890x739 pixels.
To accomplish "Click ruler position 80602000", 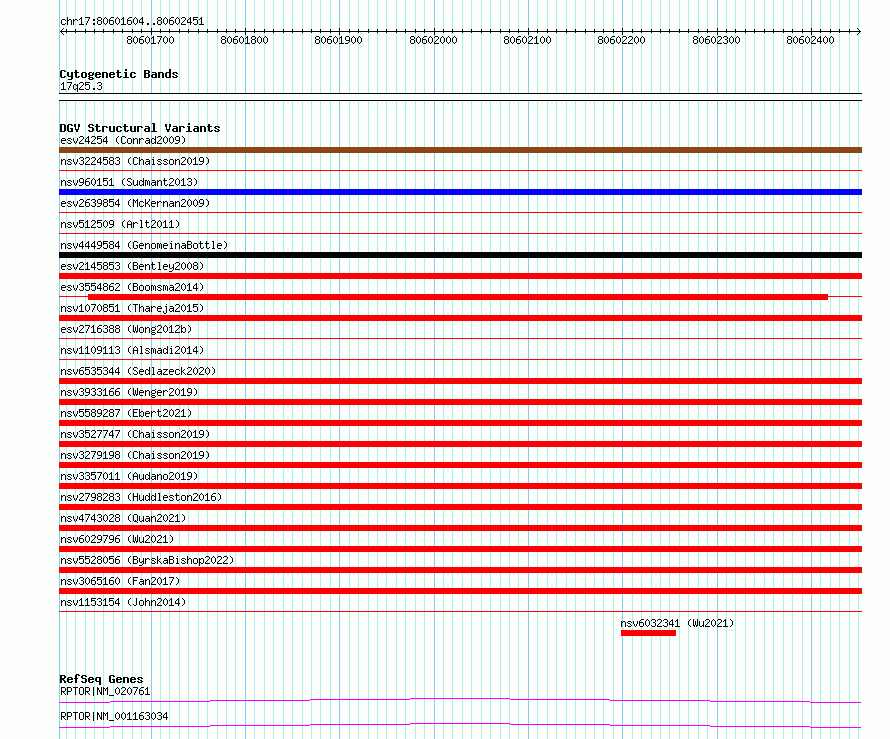I will [x=434, y=40].
